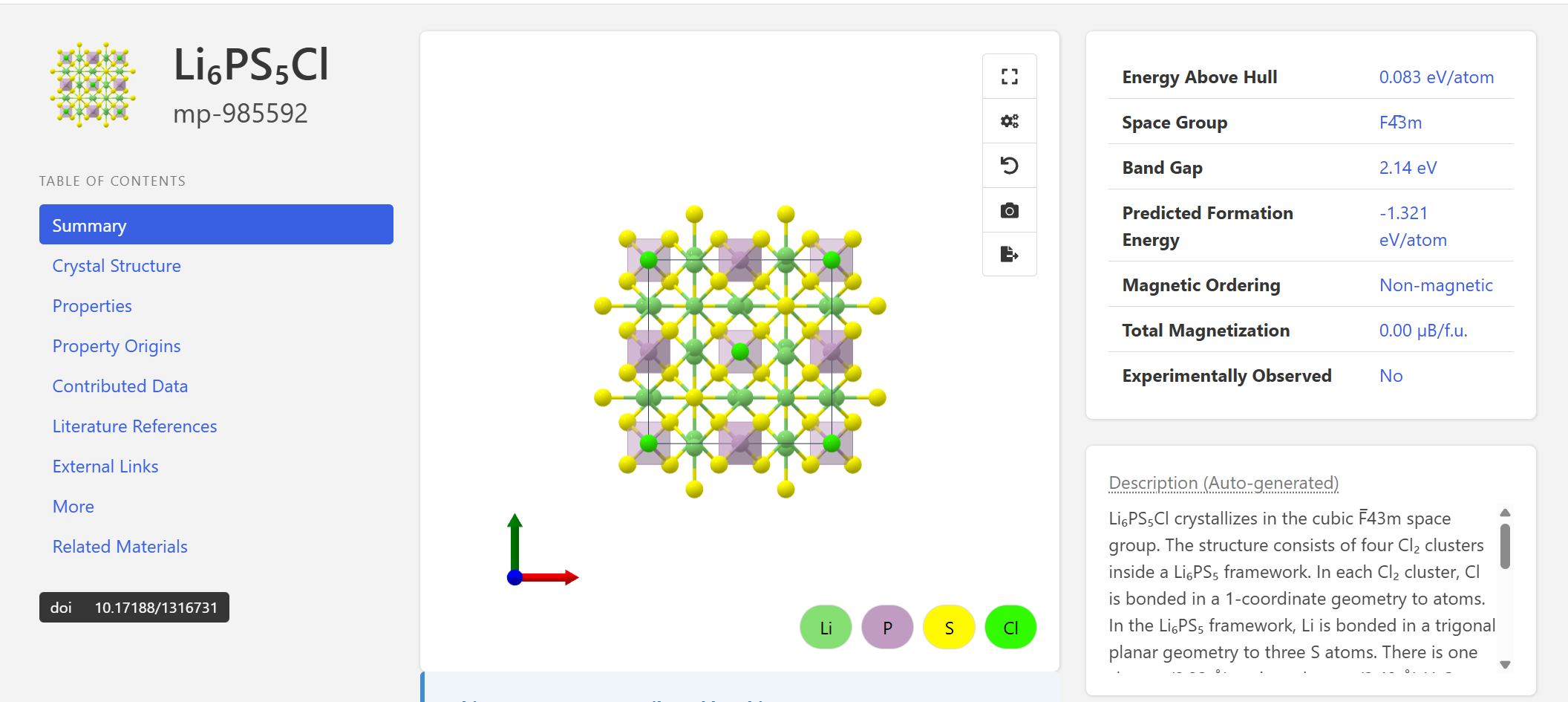Go to Crystal Structure section
This screenshot has height=702, width=1568.
point(117,265)
